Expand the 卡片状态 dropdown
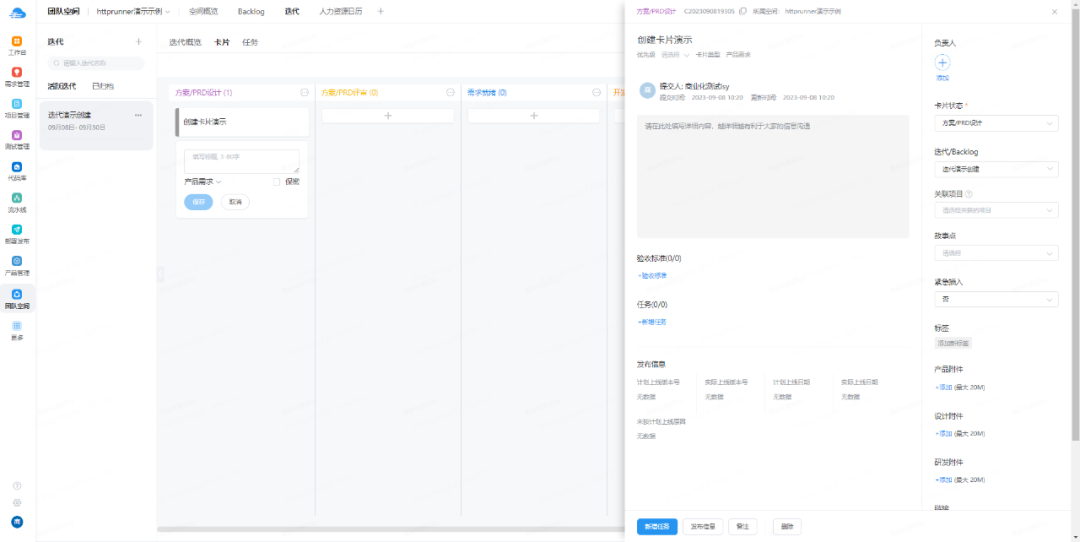This screenshot has height=542, width=1080. [x=996, y=123]
